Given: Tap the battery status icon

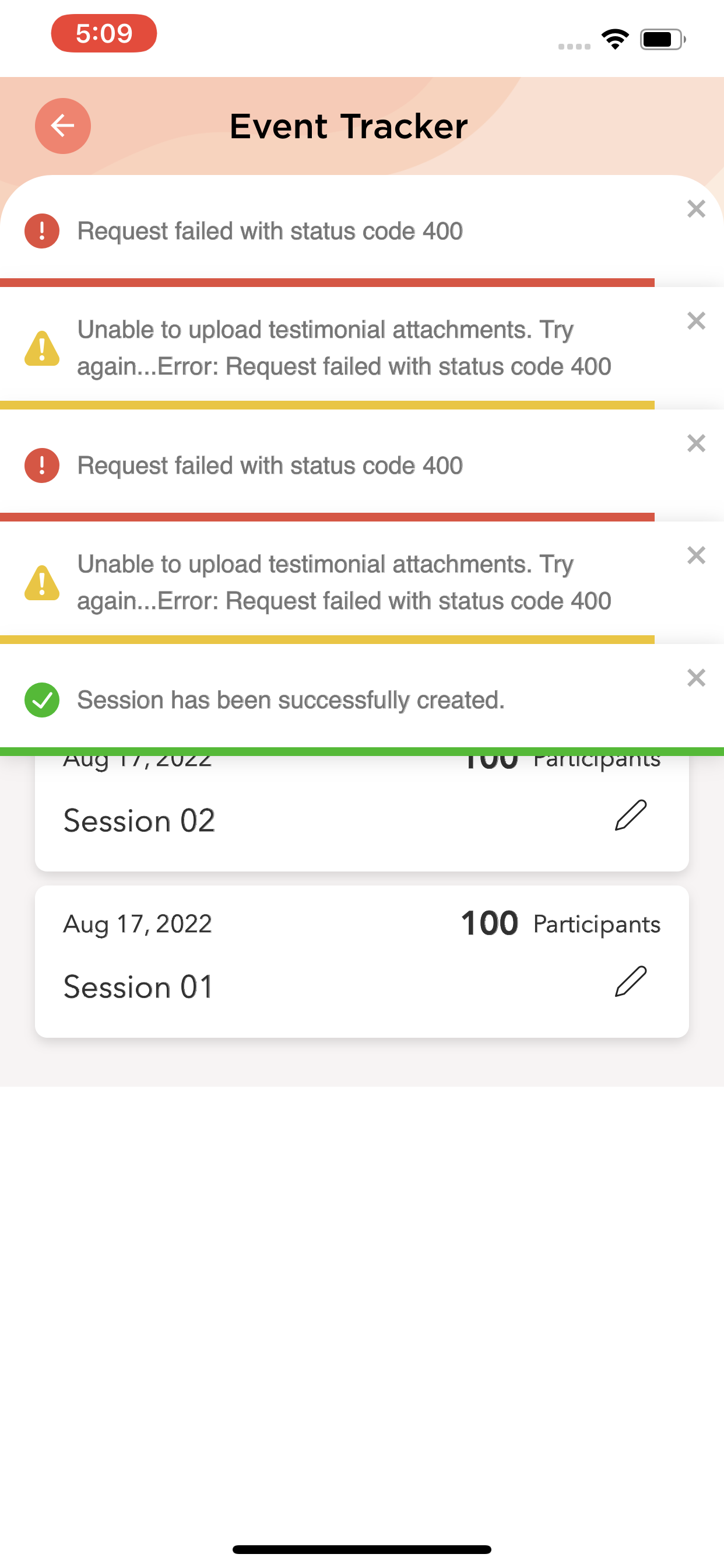Looking at the screenshot, I should 662,40.
